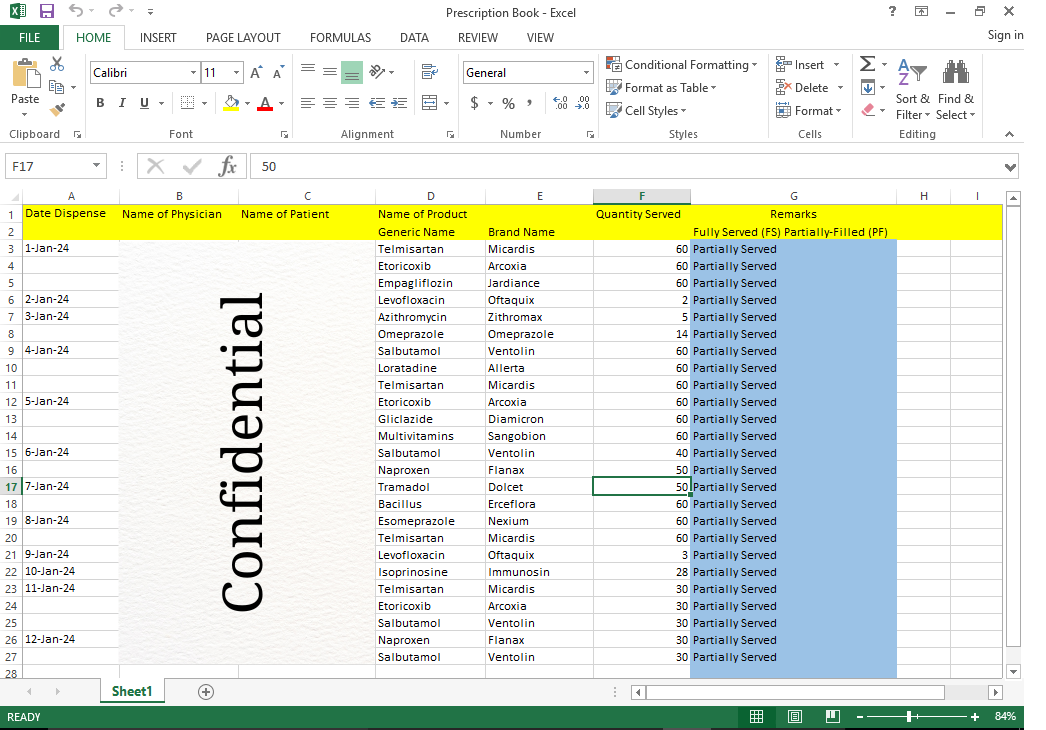This screenshot has width=1046, height=730.
Task: Click the yellow Fill Color swatch
Action: 231,103
